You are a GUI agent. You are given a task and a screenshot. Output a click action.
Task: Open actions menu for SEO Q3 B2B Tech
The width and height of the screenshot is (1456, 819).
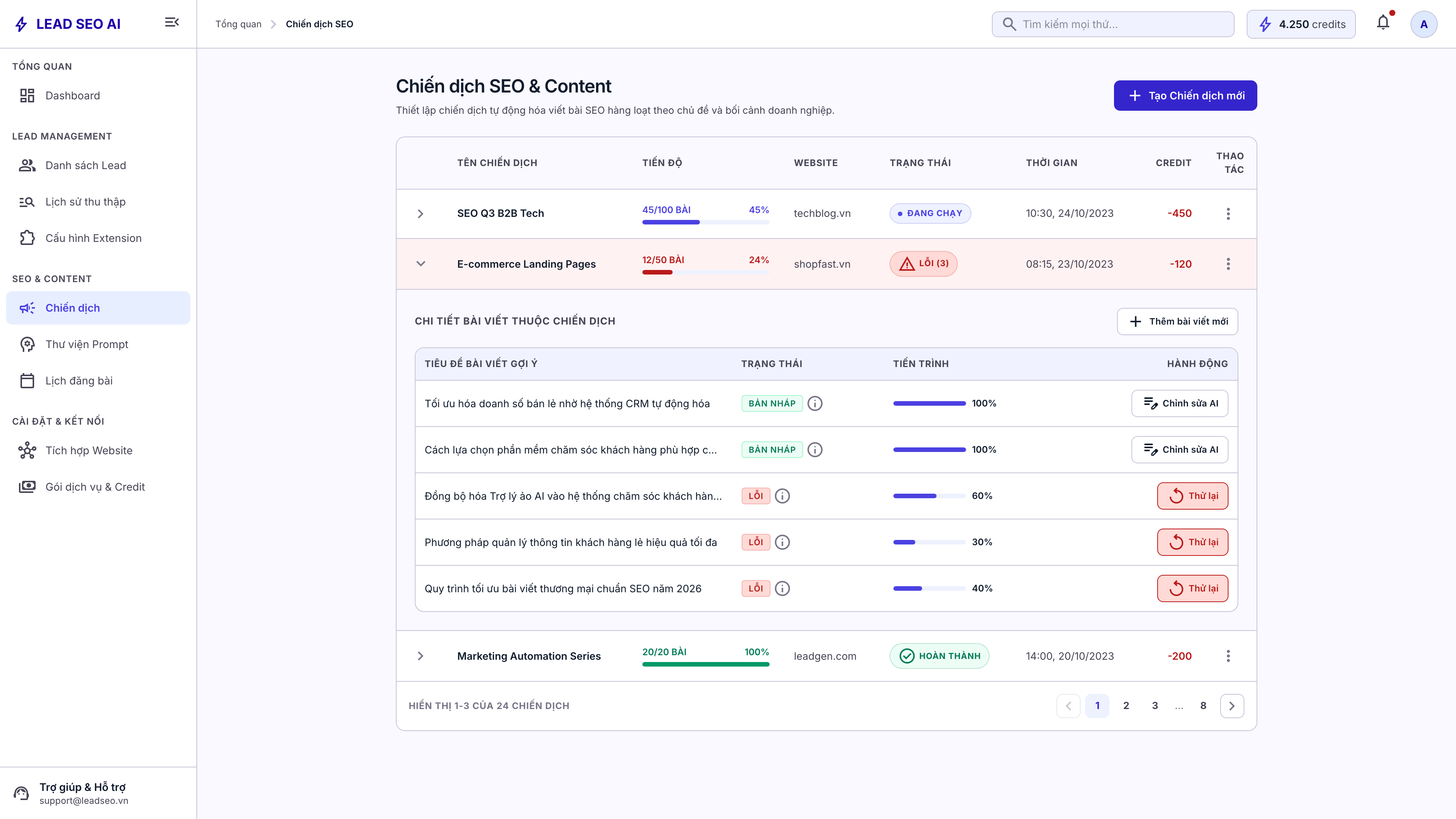pos(1228,213)
